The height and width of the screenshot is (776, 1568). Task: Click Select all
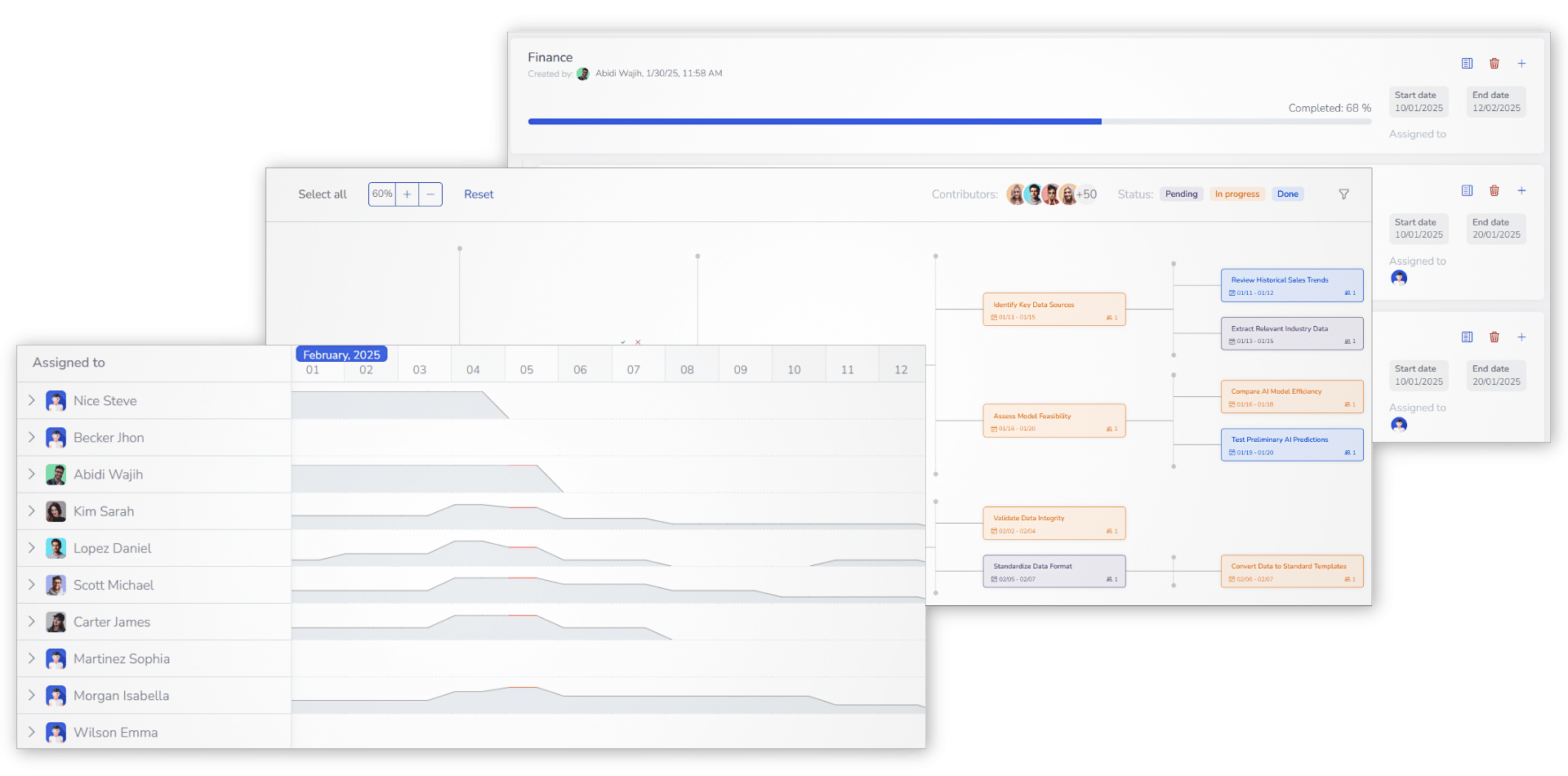322,194
